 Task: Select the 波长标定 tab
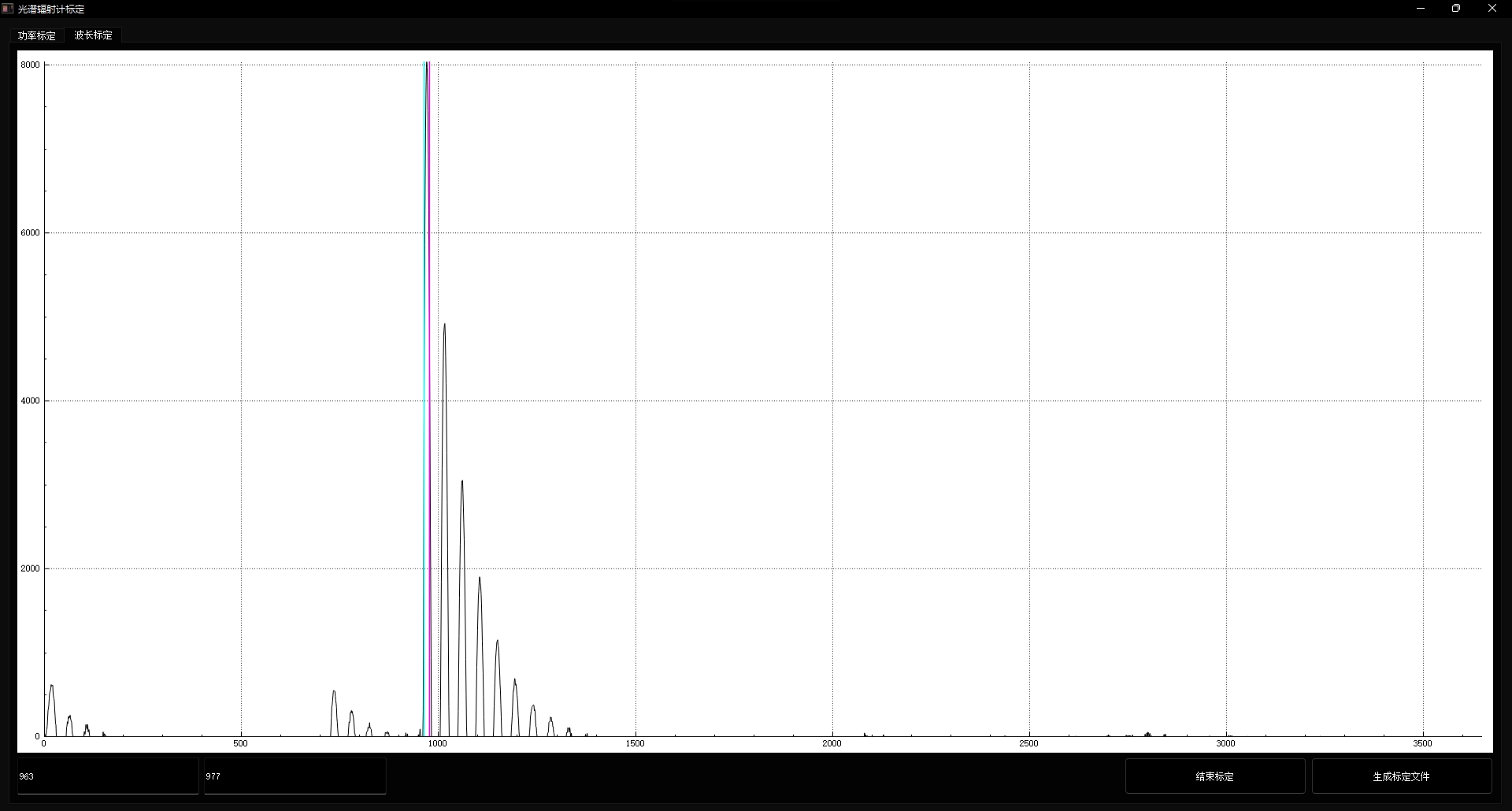click(94, 35)
